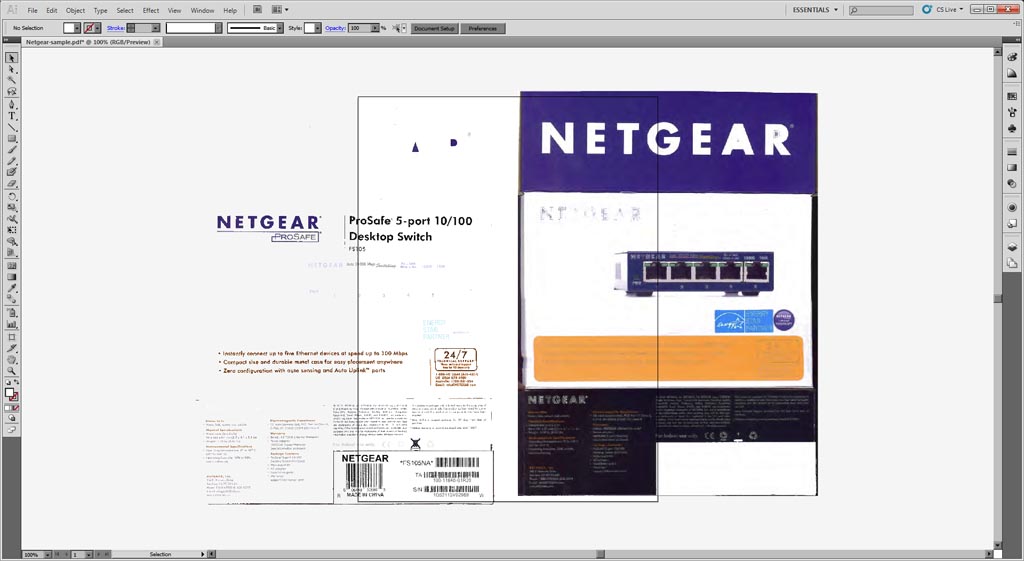This screenshot has height=561, width=1024.
Task: Open the Object menu
Action: point(75,10)
